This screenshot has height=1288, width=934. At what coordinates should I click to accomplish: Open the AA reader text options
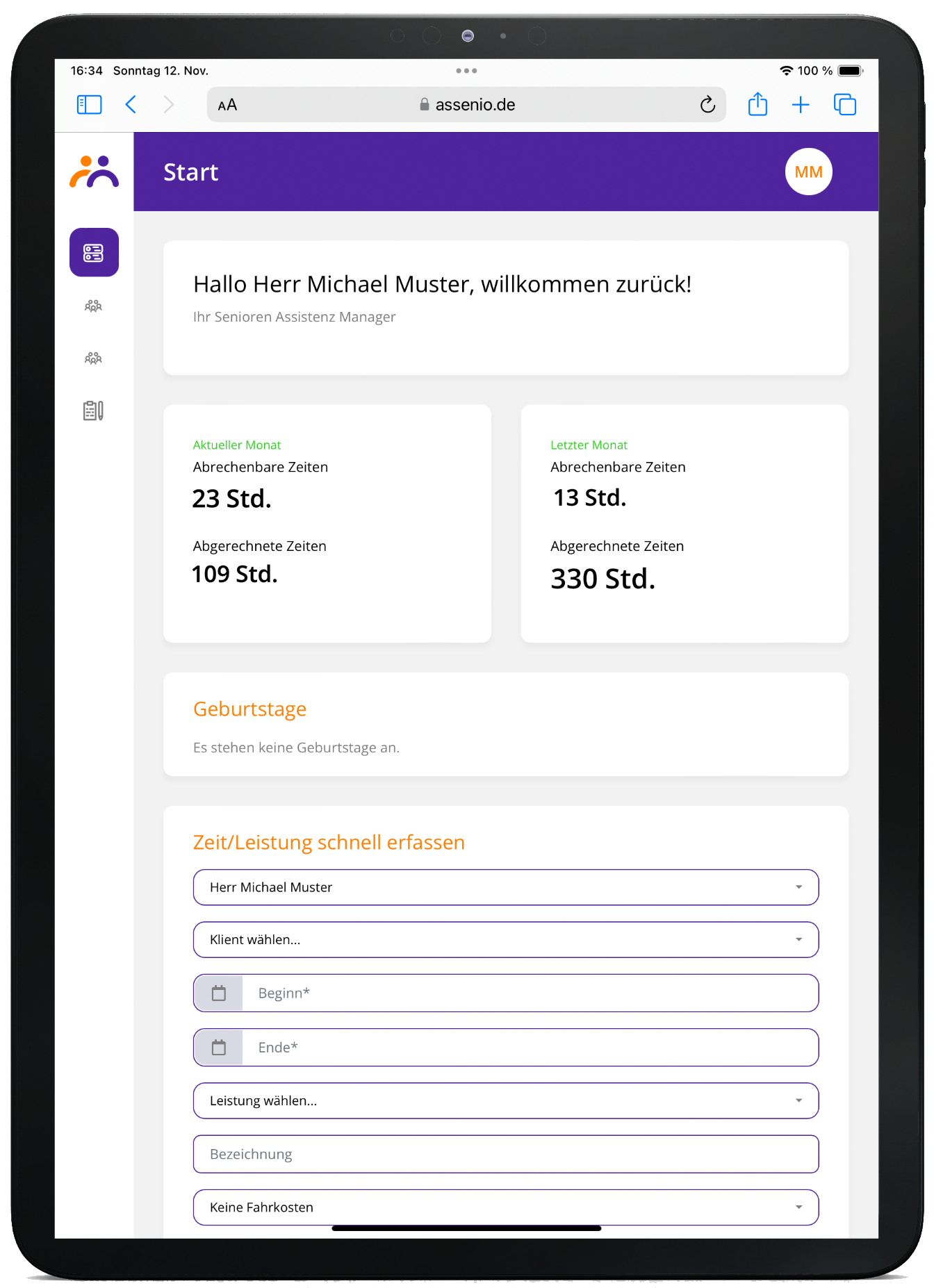(x=227, y=105)
